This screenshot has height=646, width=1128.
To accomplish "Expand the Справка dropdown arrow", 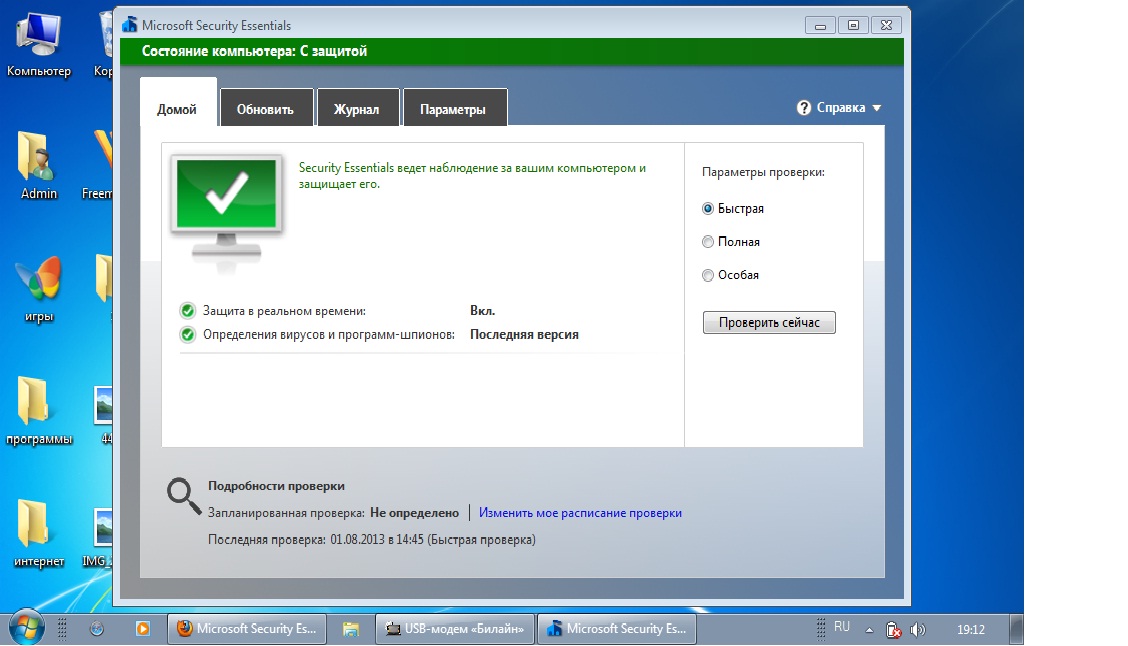I will tap(876, 108).
